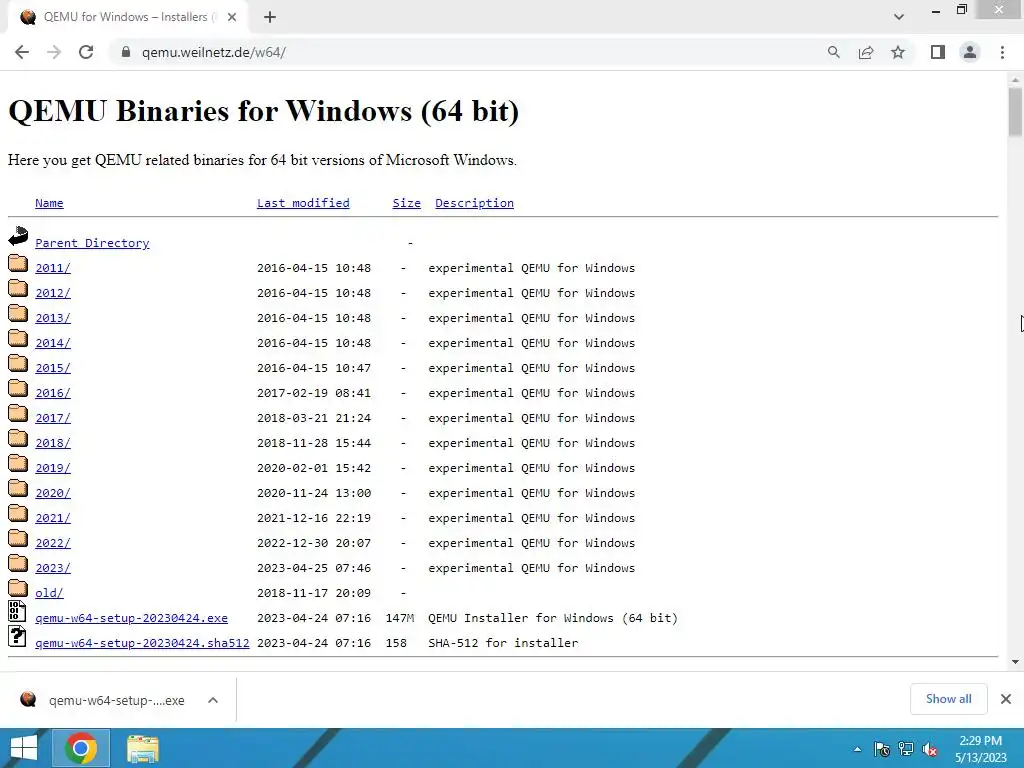Open the 2021/ folder link
This screenshot has width=1024, height=768.
coord(53,518)
